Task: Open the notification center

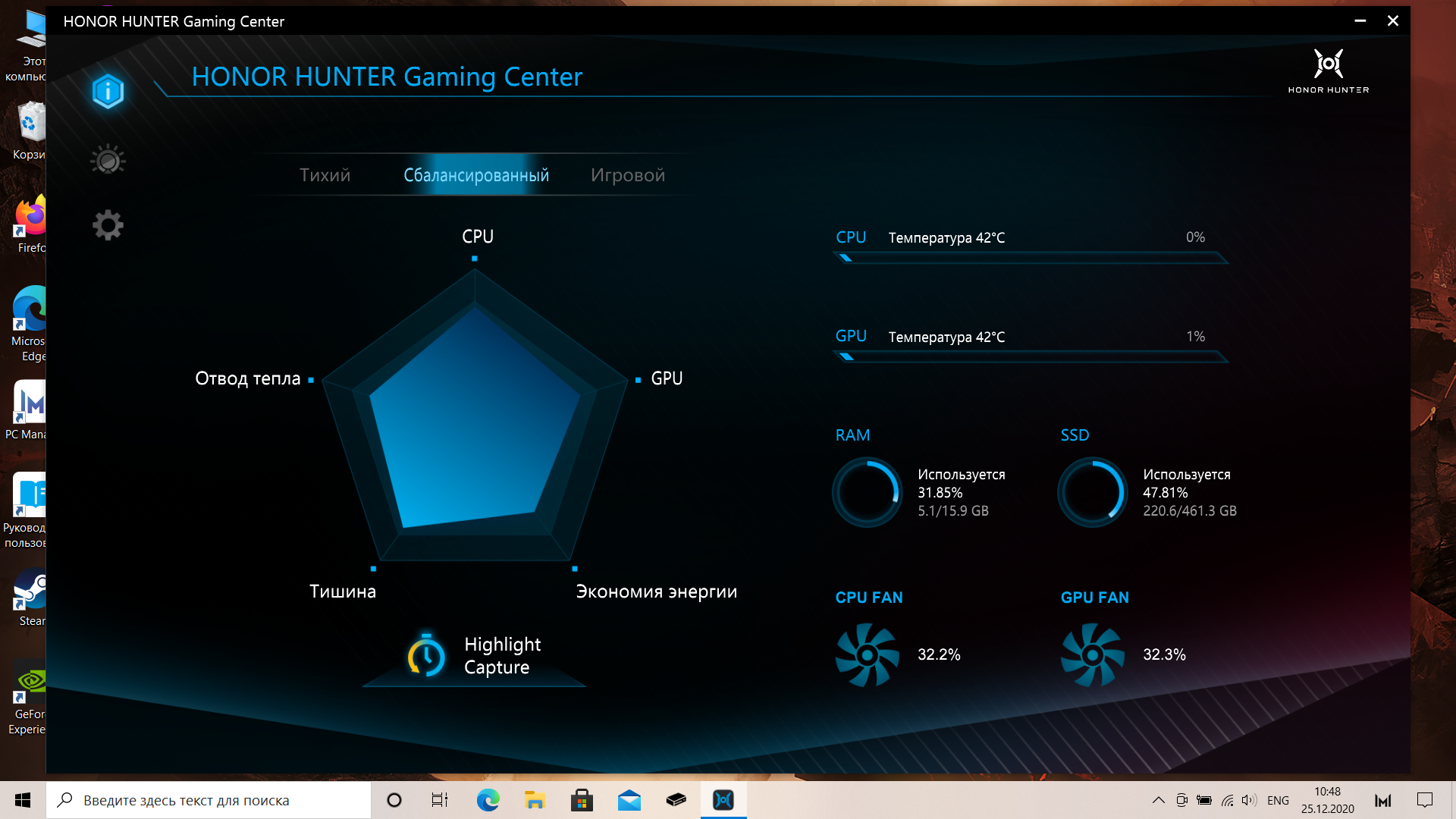Action: pos(1424,800)
